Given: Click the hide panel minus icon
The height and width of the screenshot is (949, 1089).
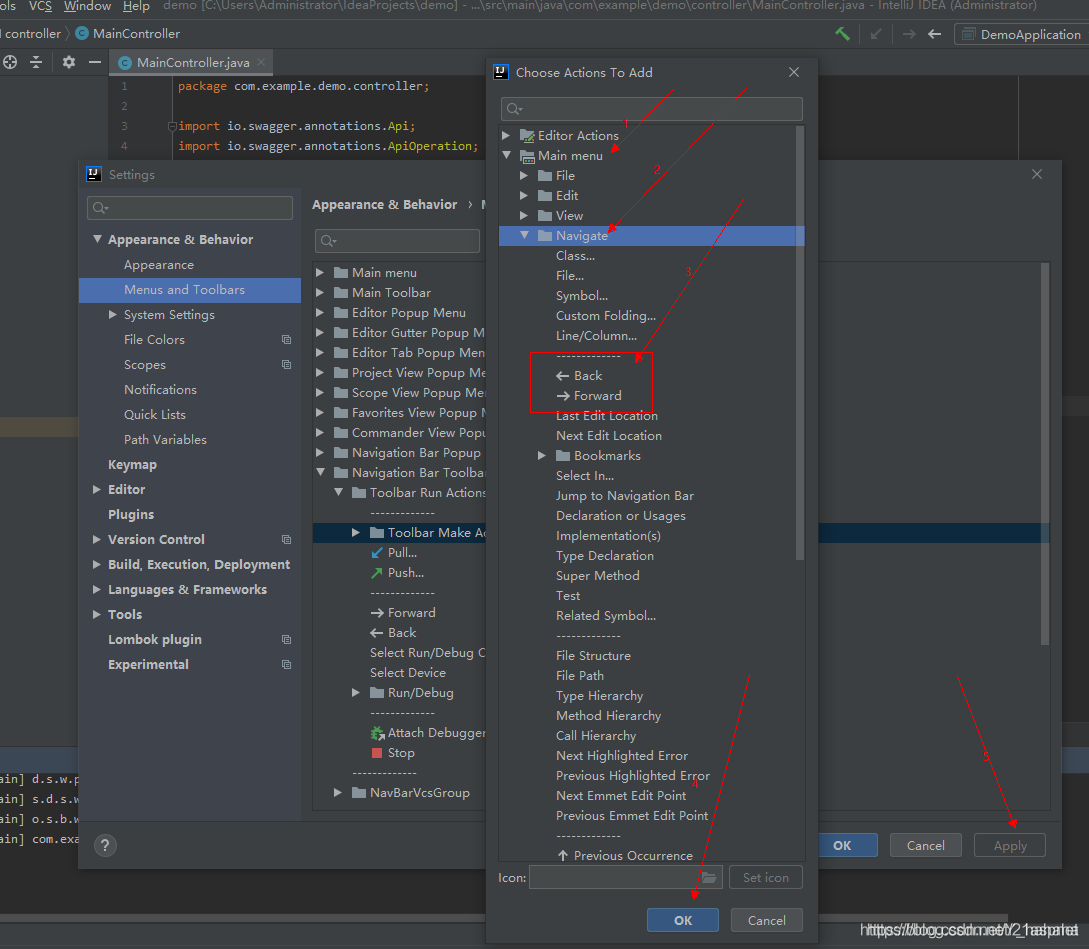Looking at the screenshot, I should tap(95, 62).
